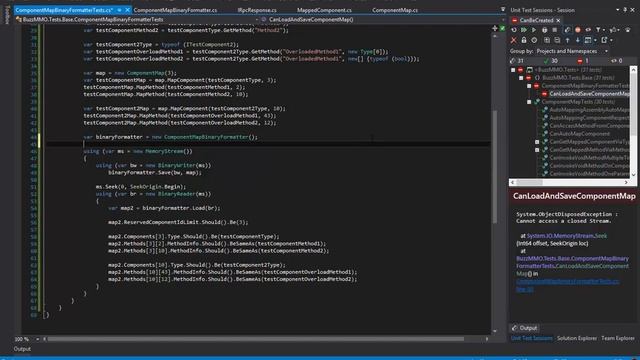Click the editor horizontal scrollbar
Screen dimensions: 640x360
pos(256,339)
